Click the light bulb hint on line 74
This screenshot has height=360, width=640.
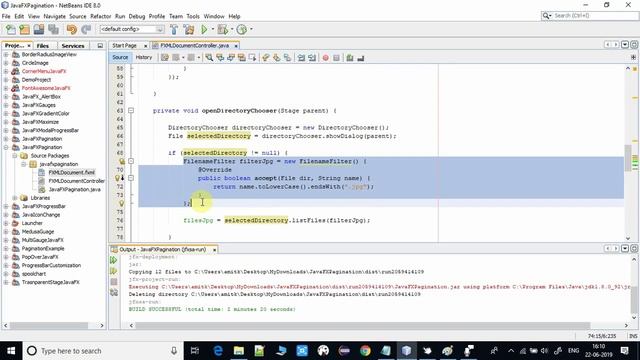point(121,203)
